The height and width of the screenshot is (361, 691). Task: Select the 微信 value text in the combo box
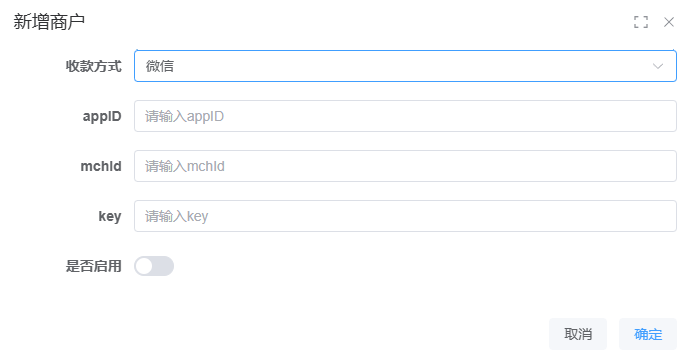(160, 66)
